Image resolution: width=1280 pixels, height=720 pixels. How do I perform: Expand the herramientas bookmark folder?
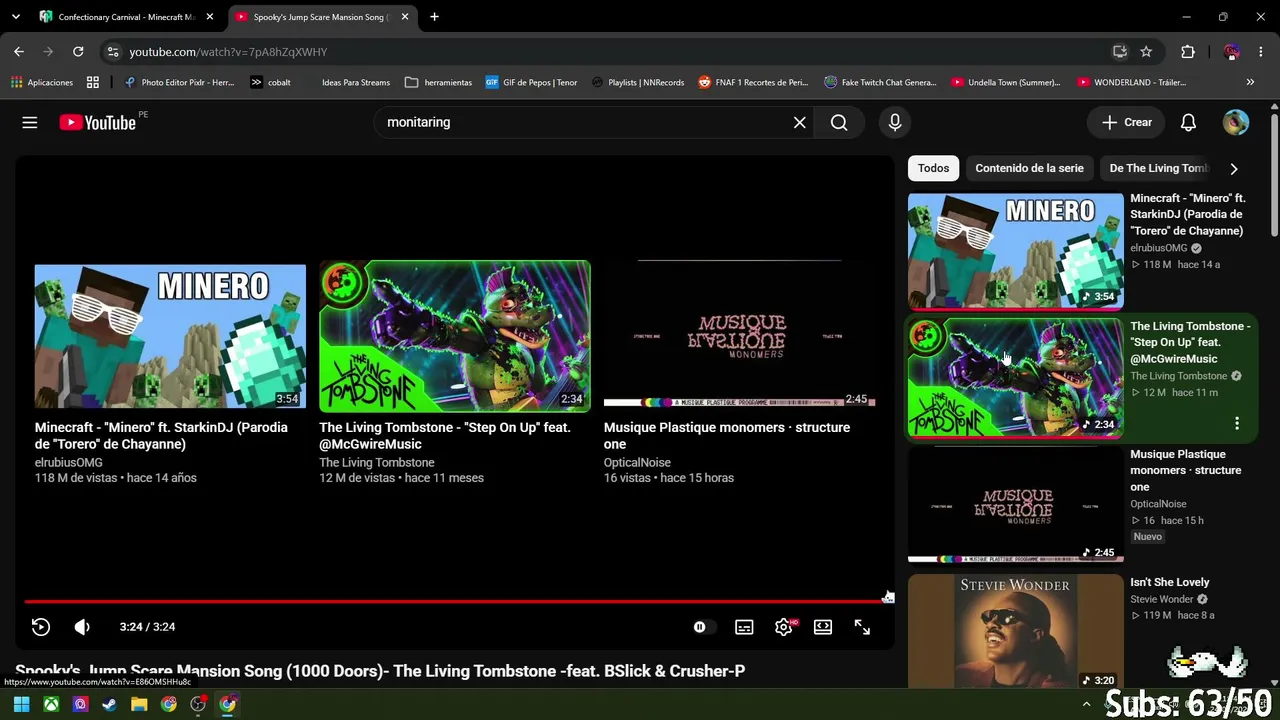coord(439,82)
